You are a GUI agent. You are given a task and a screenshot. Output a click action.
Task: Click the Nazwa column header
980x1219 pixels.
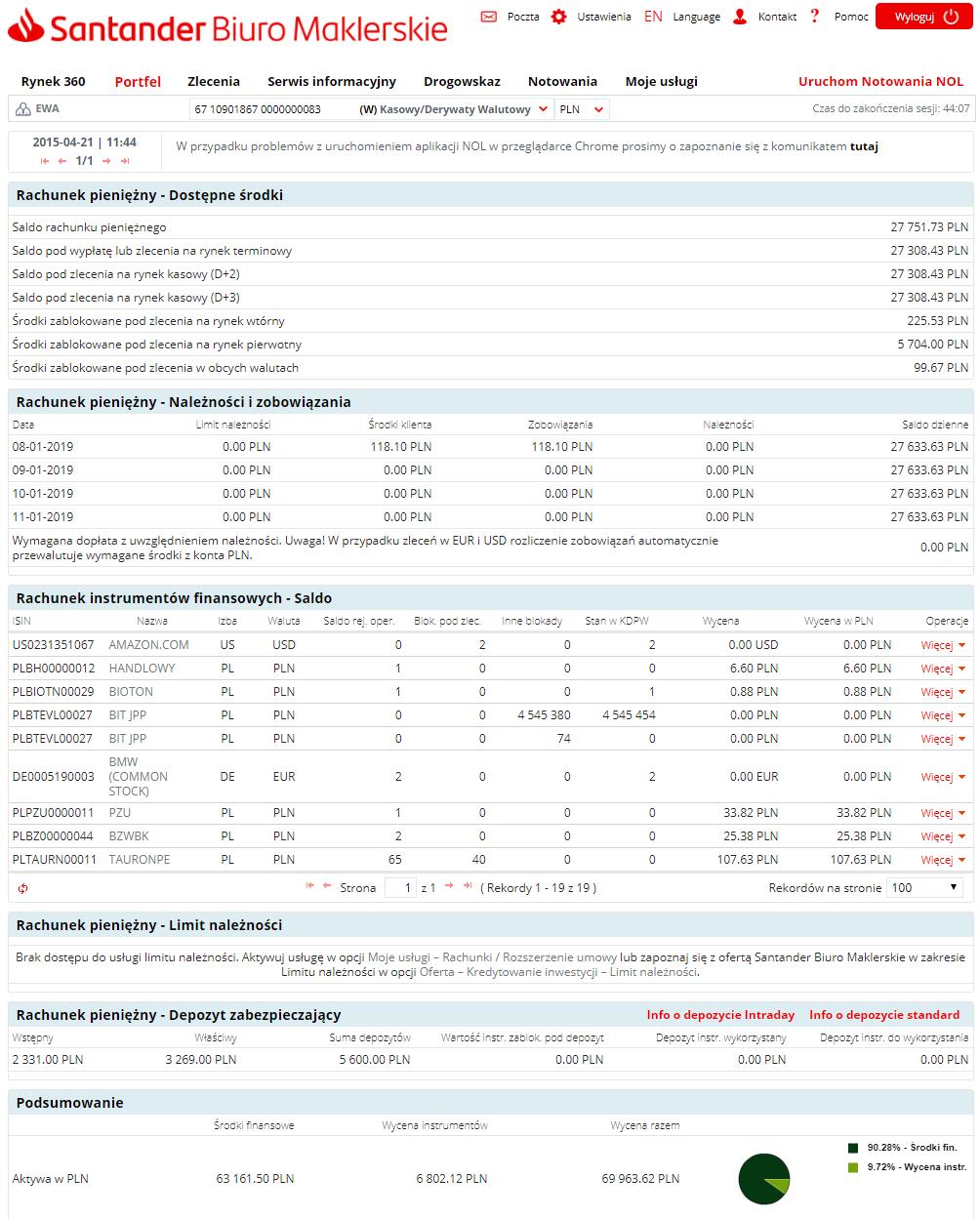[152, 621]
